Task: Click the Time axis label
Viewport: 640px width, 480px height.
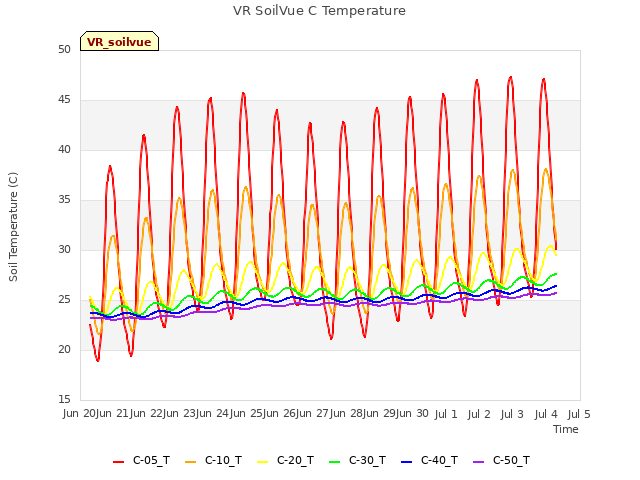Action: pos(566,429)
